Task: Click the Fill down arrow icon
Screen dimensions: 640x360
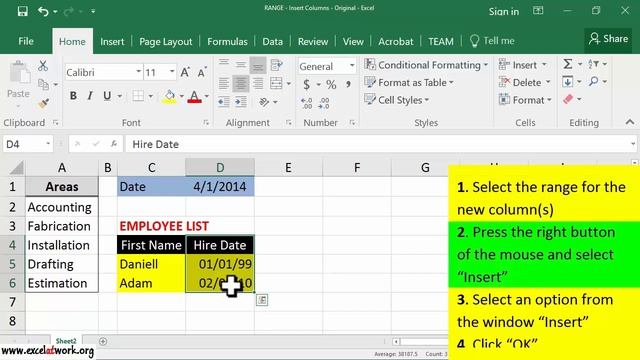Action: pos(567,82)
